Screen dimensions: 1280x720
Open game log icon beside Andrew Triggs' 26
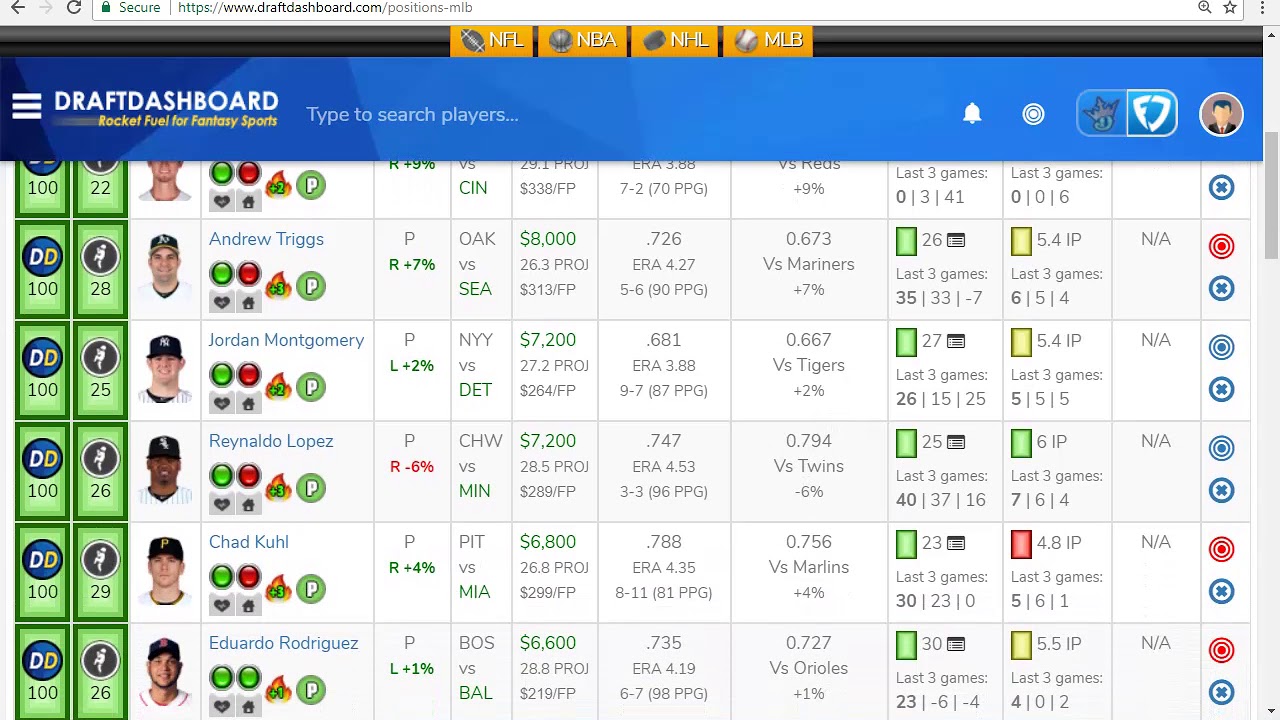click(x=956, y=240)
